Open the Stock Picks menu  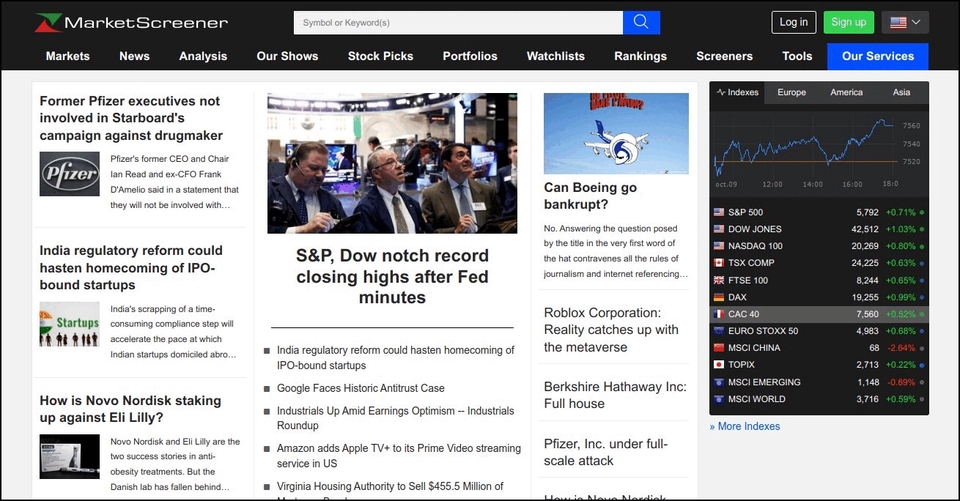tap(381, 56)
